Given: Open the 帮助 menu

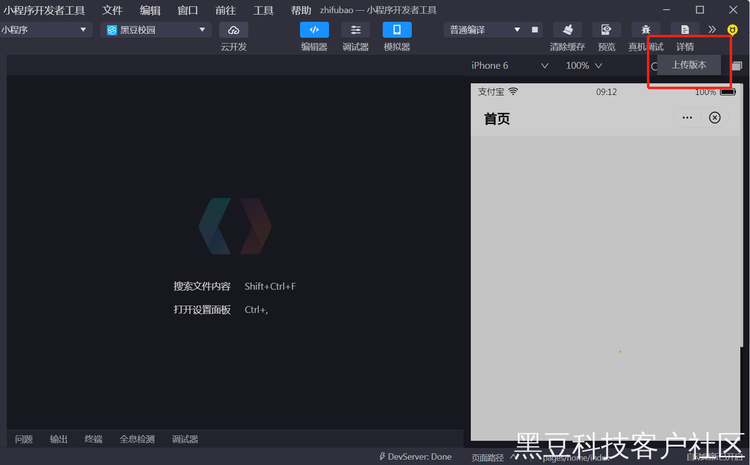Looking at the screenshot, I should tap(301, 10).
